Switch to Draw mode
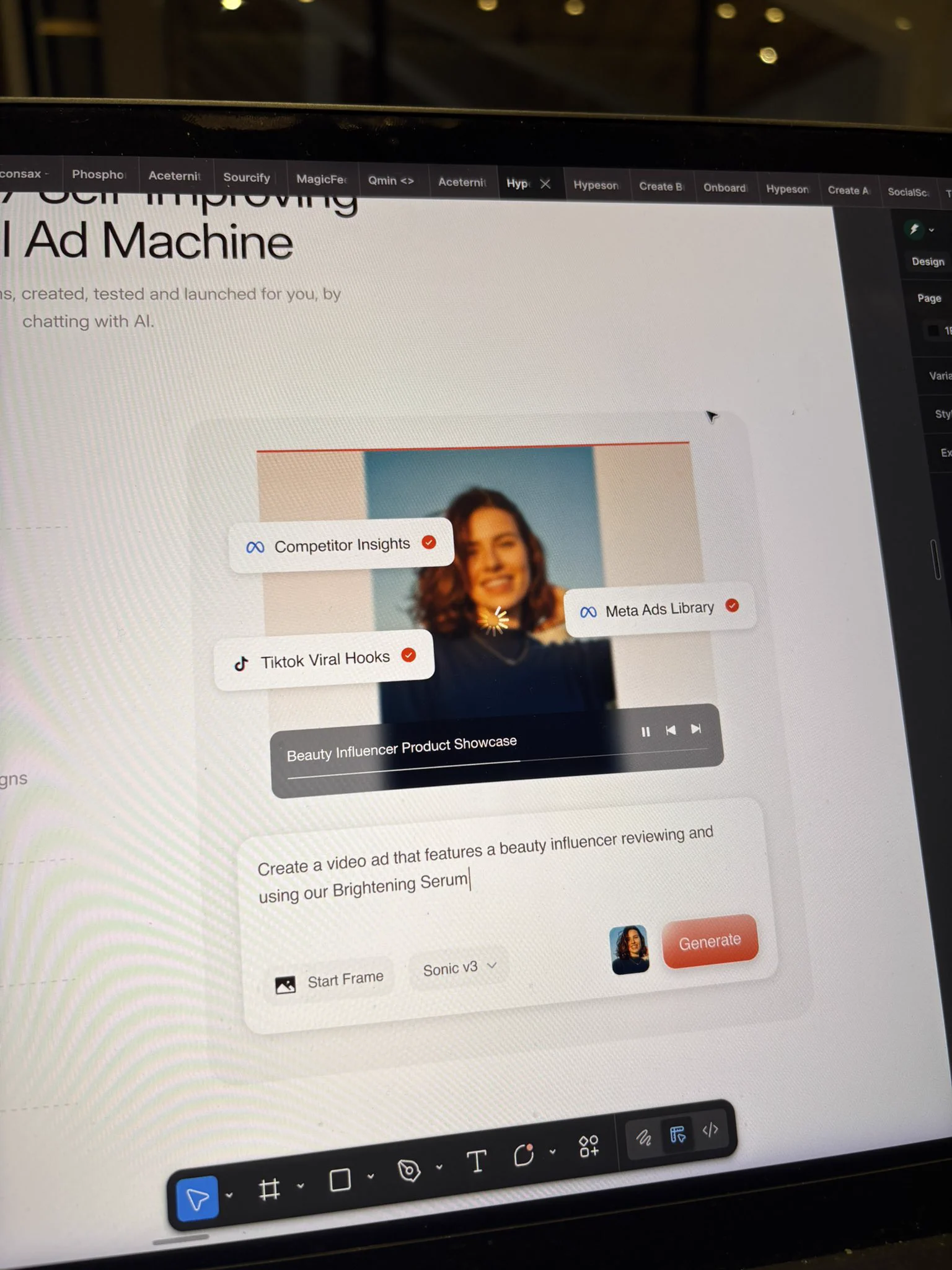Viewport: 952px width, 1270px height. [644, 1138]
